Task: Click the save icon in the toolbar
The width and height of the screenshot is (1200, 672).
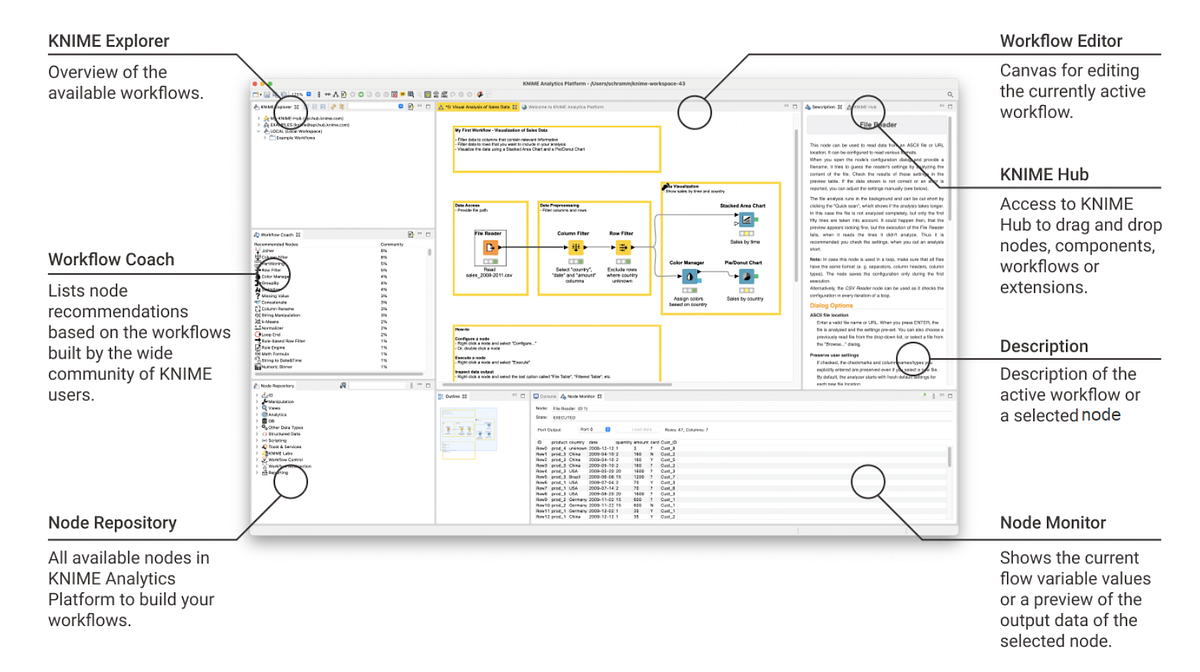Action: 267,93
